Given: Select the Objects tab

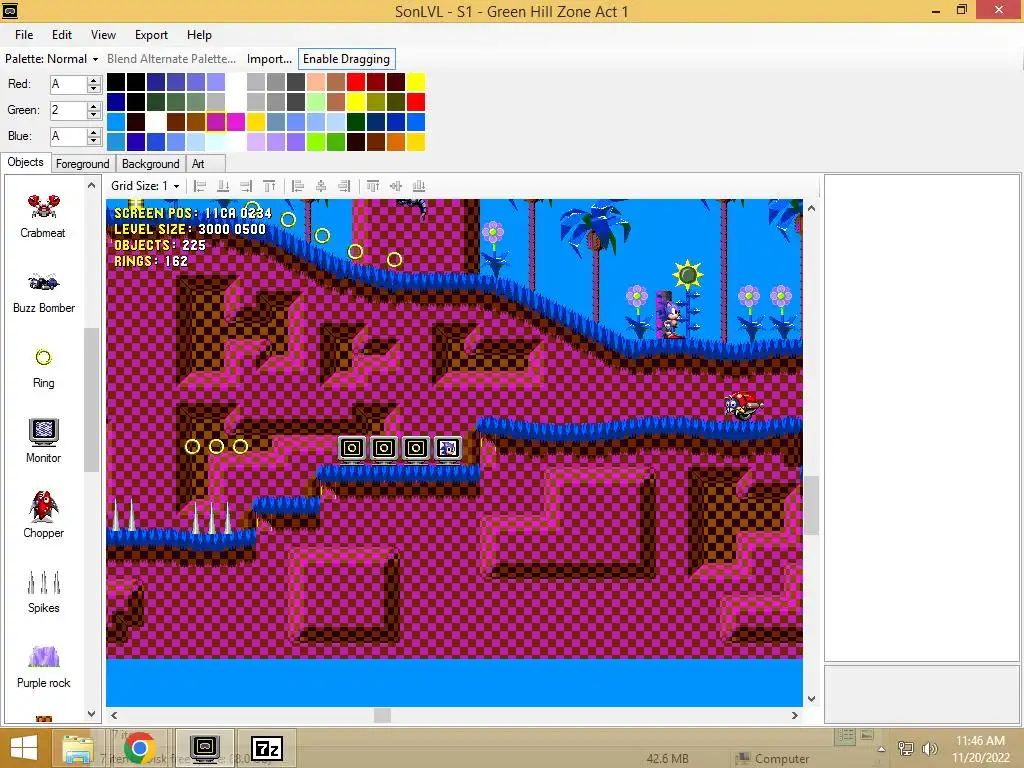Looking at the screenshot, I should click(x=25, y=162).
